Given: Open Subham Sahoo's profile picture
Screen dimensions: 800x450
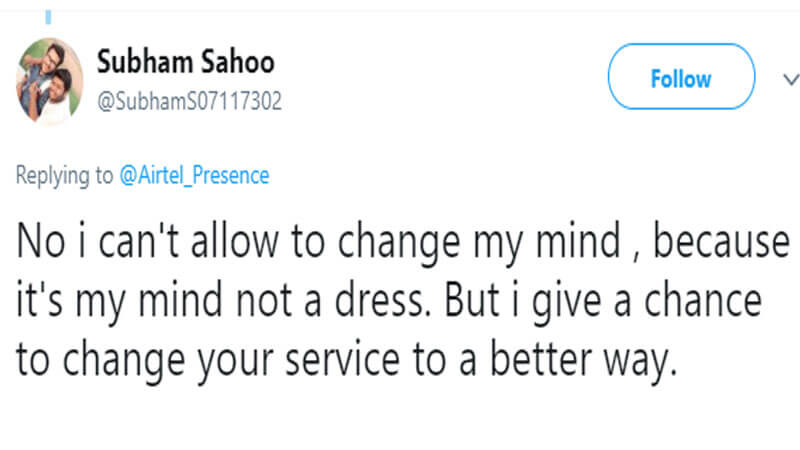Looking at the screenshot, I should click(49, 82).
